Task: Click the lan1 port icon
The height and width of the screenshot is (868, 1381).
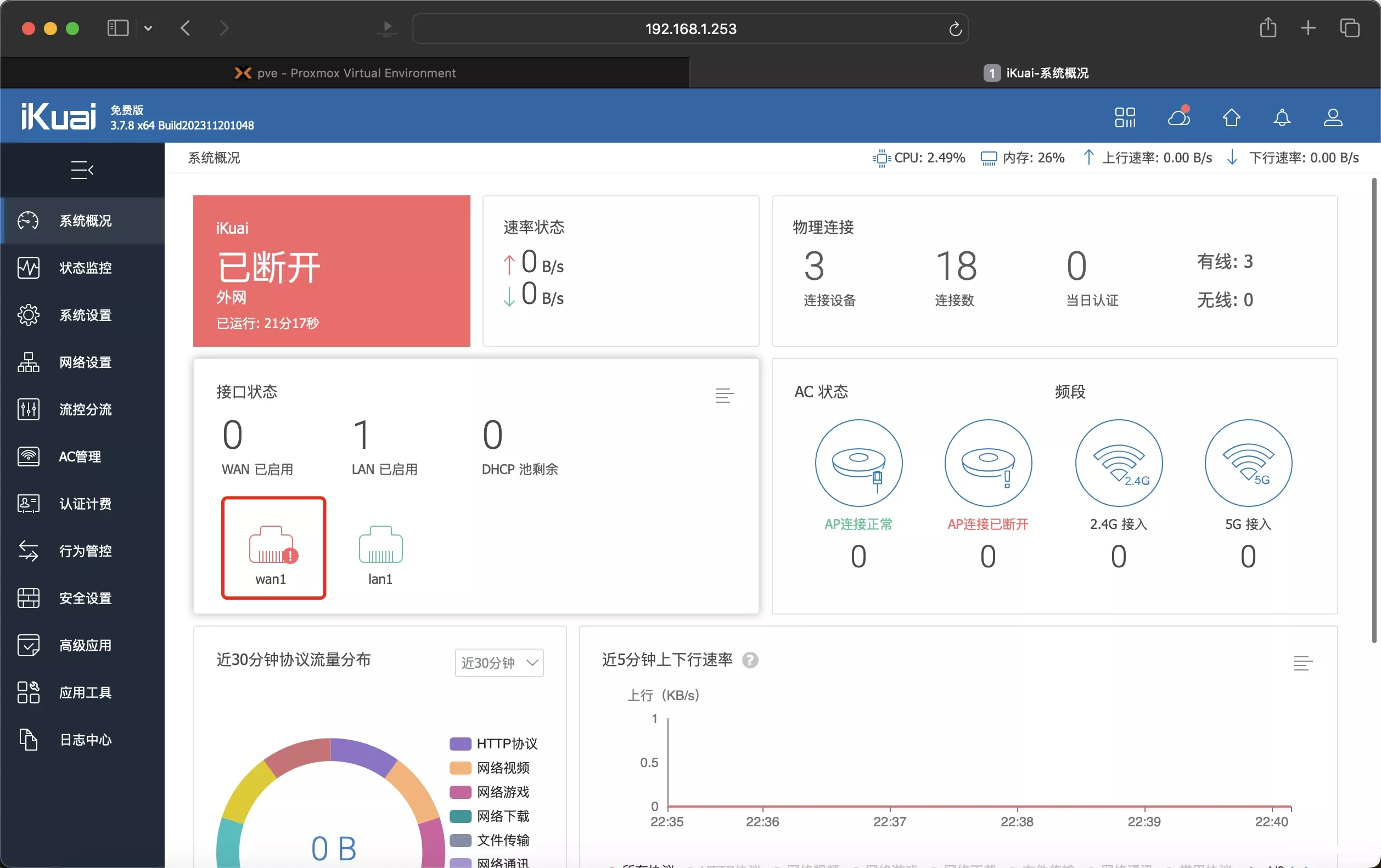Action: (x=380, y=545)
